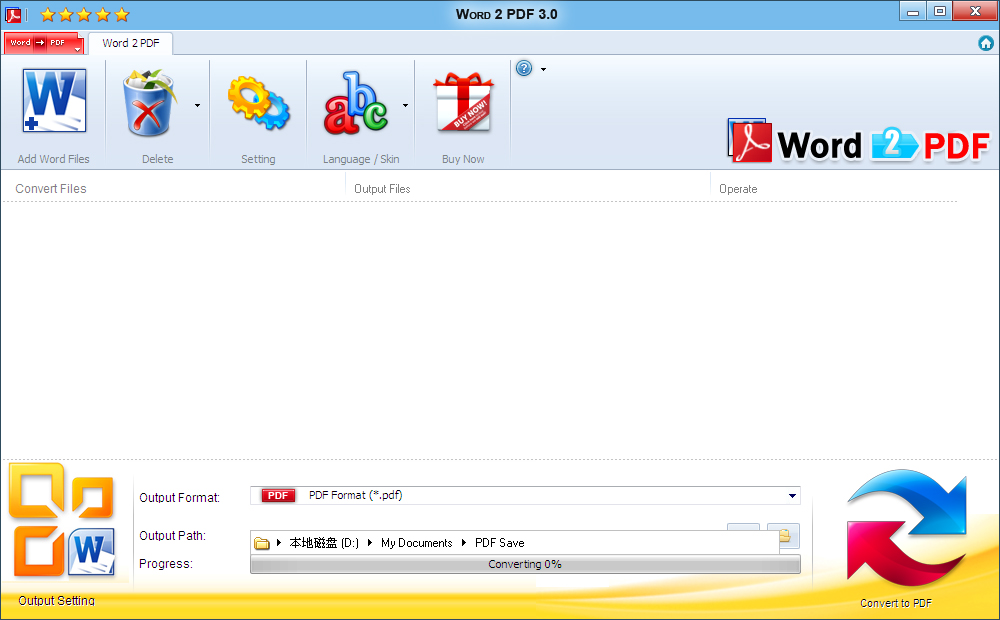Image resolution: width=1000 pixels, height=620 pixels.
Task: Expand the Delete dropdown arrow
Action: tap(198, 105)
